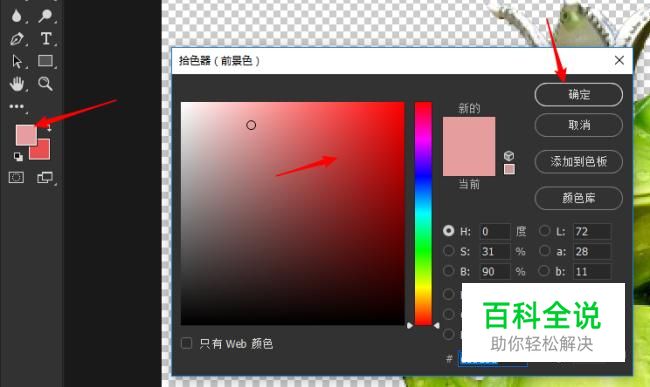
Task: Click the S value field showing 31
Action: click(495, 252)
